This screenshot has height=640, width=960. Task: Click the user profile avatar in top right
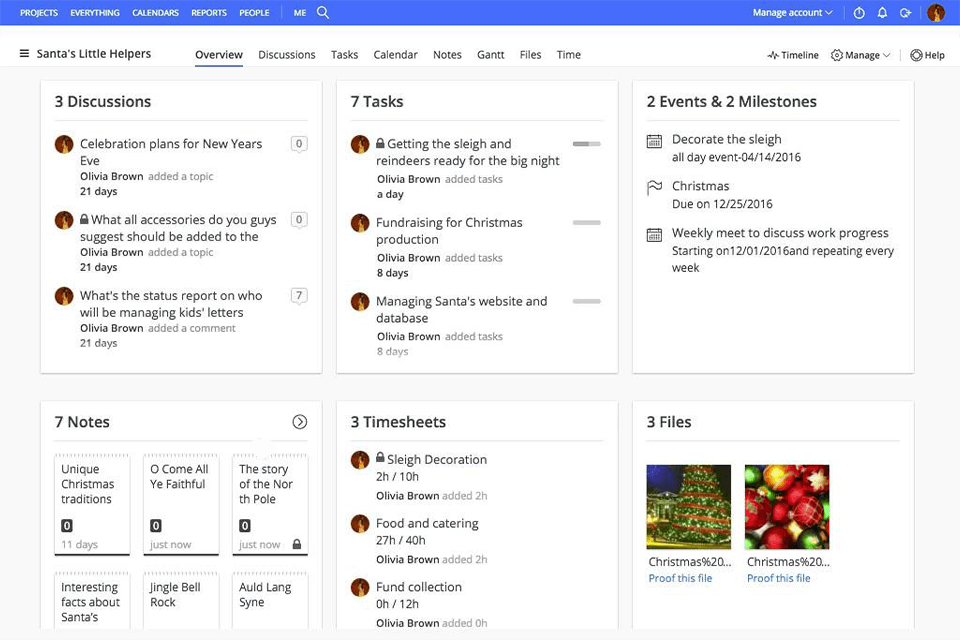[x=936, y=13]
